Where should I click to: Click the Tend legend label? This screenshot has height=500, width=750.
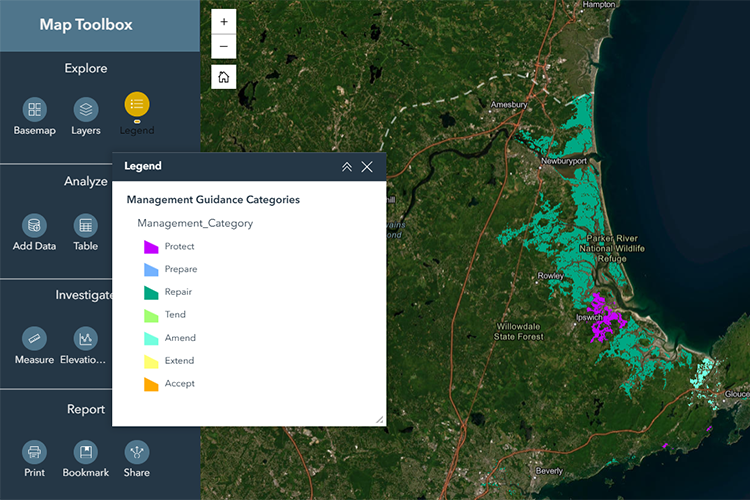point(175,314)
